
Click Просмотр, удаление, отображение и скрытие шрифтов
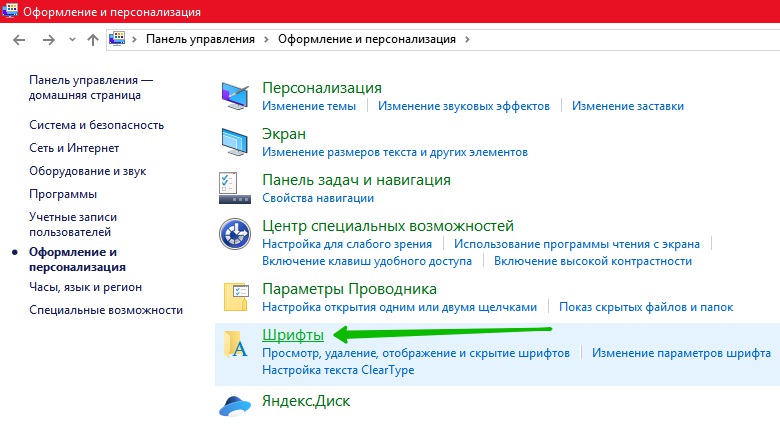pyautogui.click(x=416, y=353)
